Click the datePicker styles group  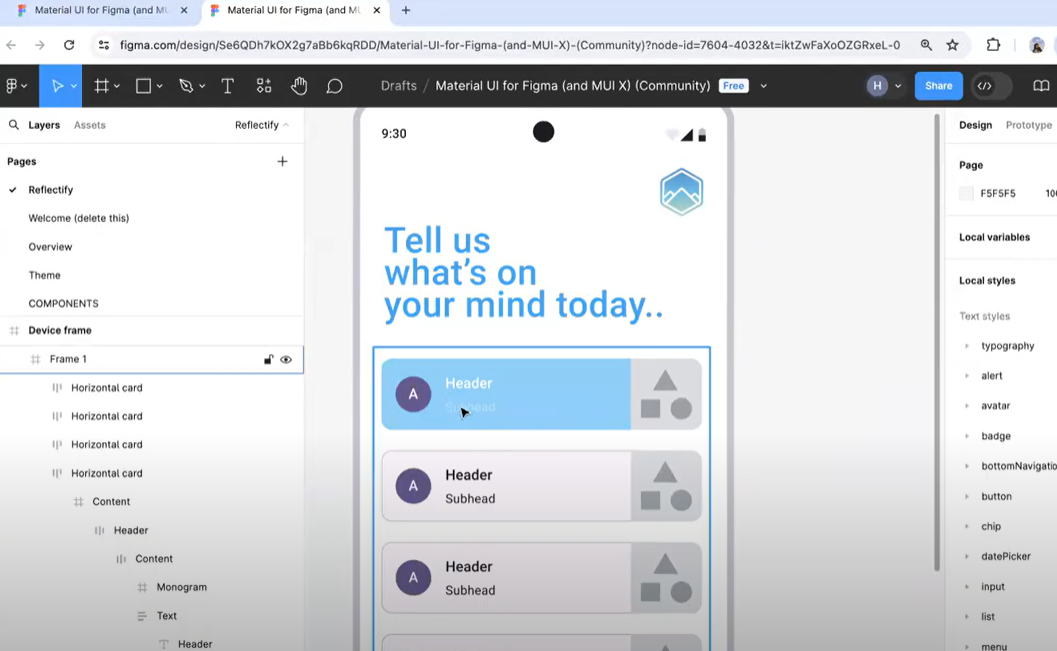click(x=1006, y=556)
